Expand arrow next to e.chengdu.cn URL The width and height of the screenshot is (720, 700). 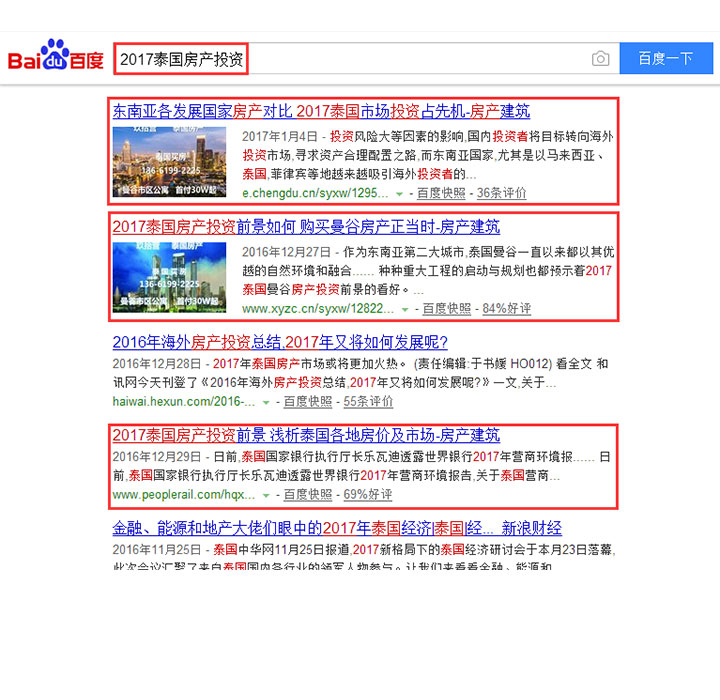(x=399, y=194)
